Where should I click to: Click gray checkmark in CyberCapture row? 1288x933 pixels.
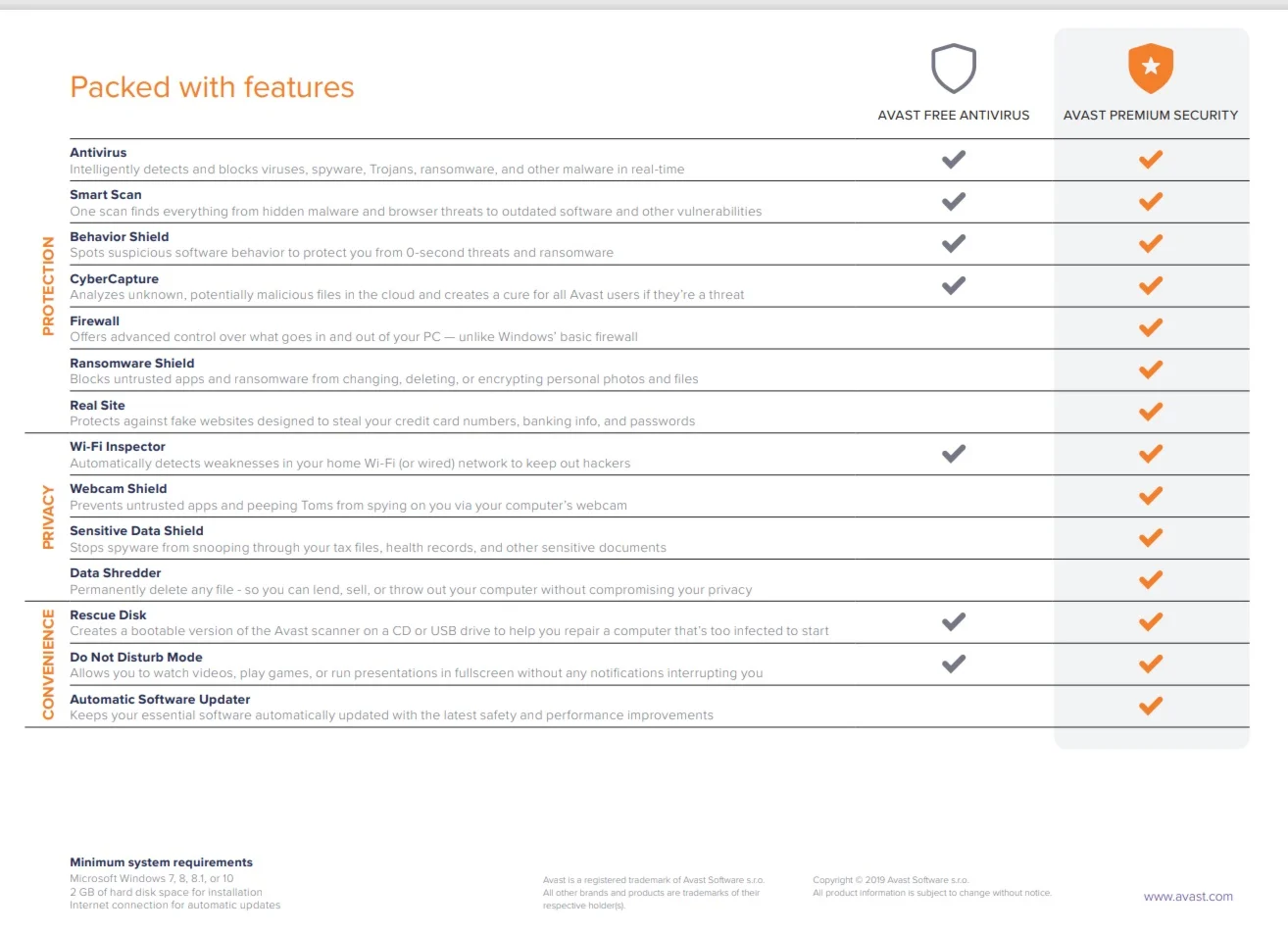(x=954, y=286)
